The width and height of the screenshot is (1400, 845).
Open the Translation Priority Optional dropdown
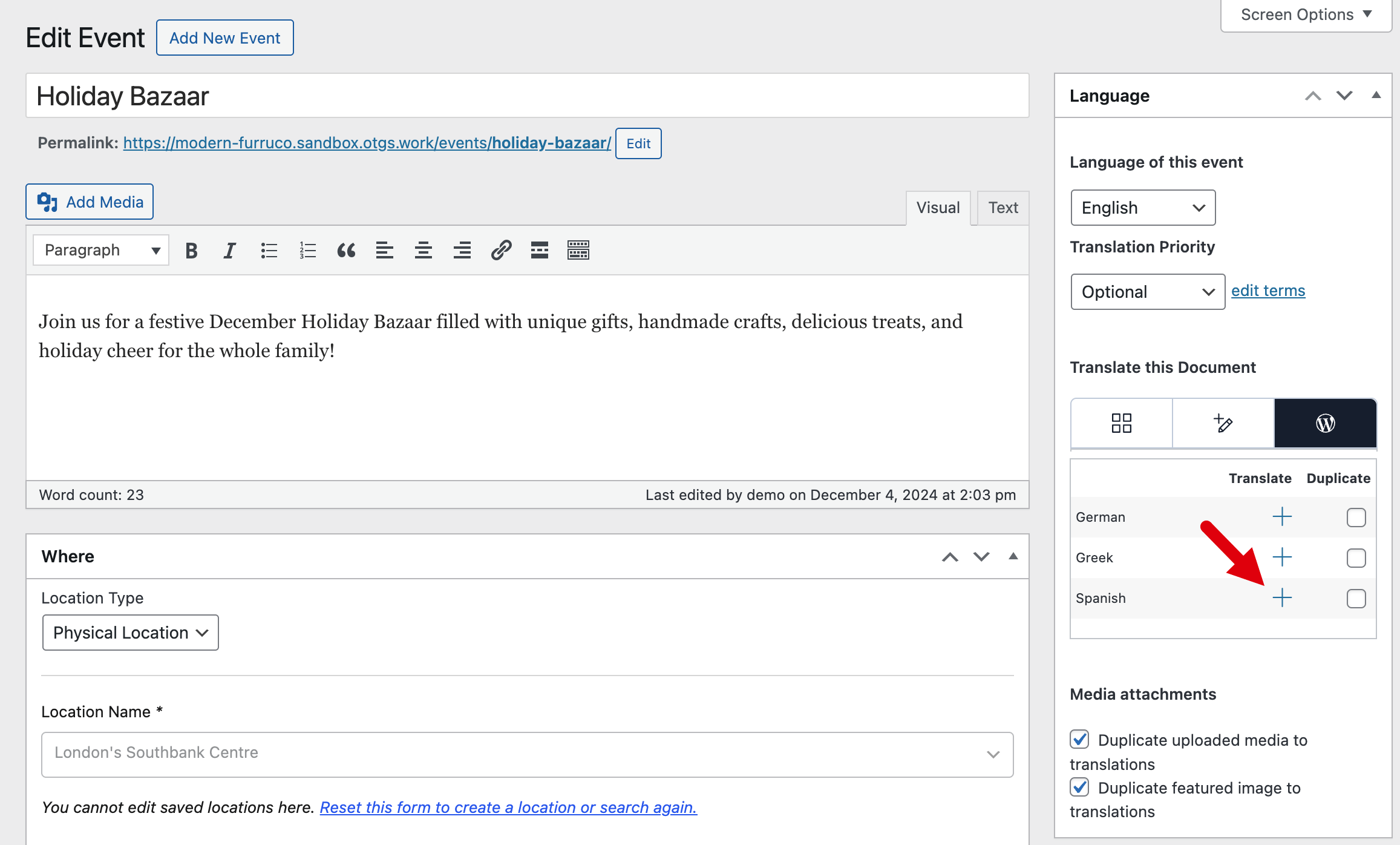click(x=1147, y=292)
